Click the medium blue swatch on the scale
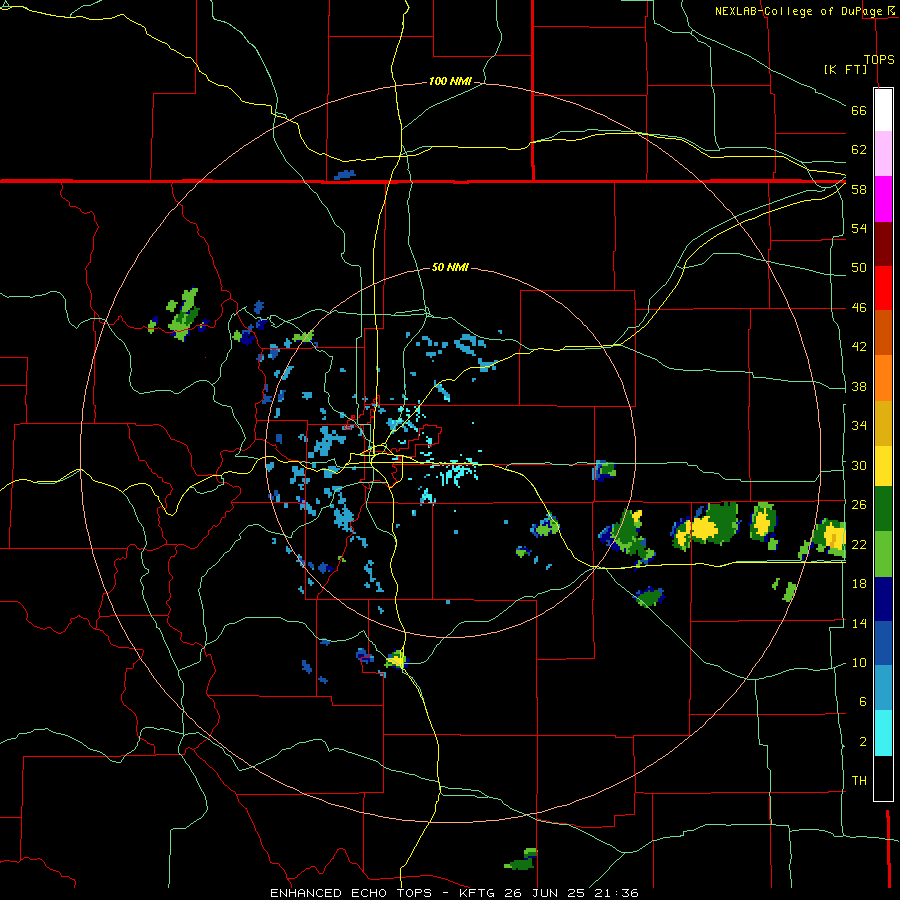Screen dimensions: 900x900 883,643
